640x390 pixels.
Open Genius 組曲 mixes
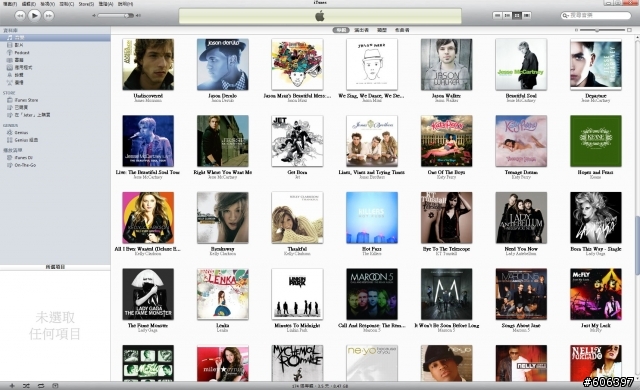tap(55, 140)
